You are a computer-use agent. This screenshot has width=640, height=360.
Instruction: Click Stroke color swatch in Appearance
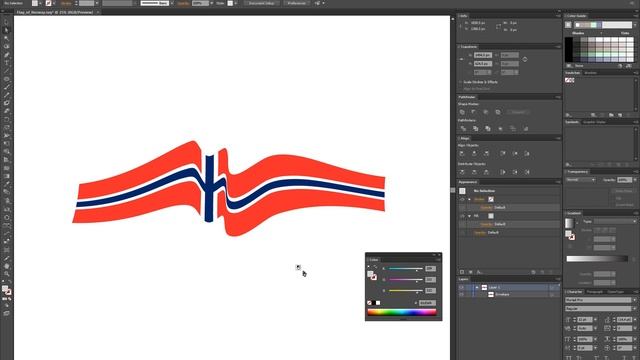491,200
